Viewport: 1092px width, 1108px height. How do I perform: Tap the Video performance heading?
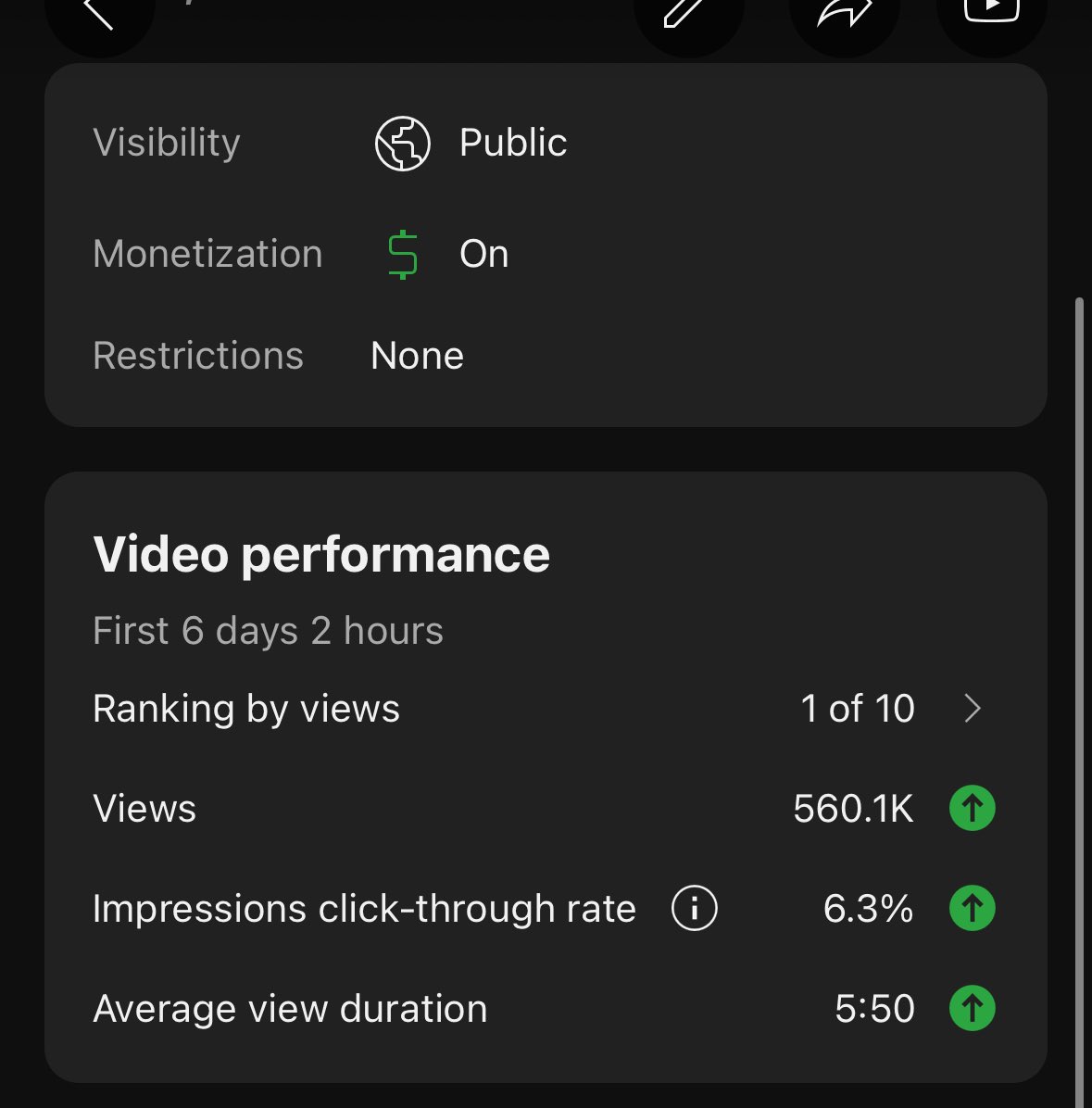[321, 554]
